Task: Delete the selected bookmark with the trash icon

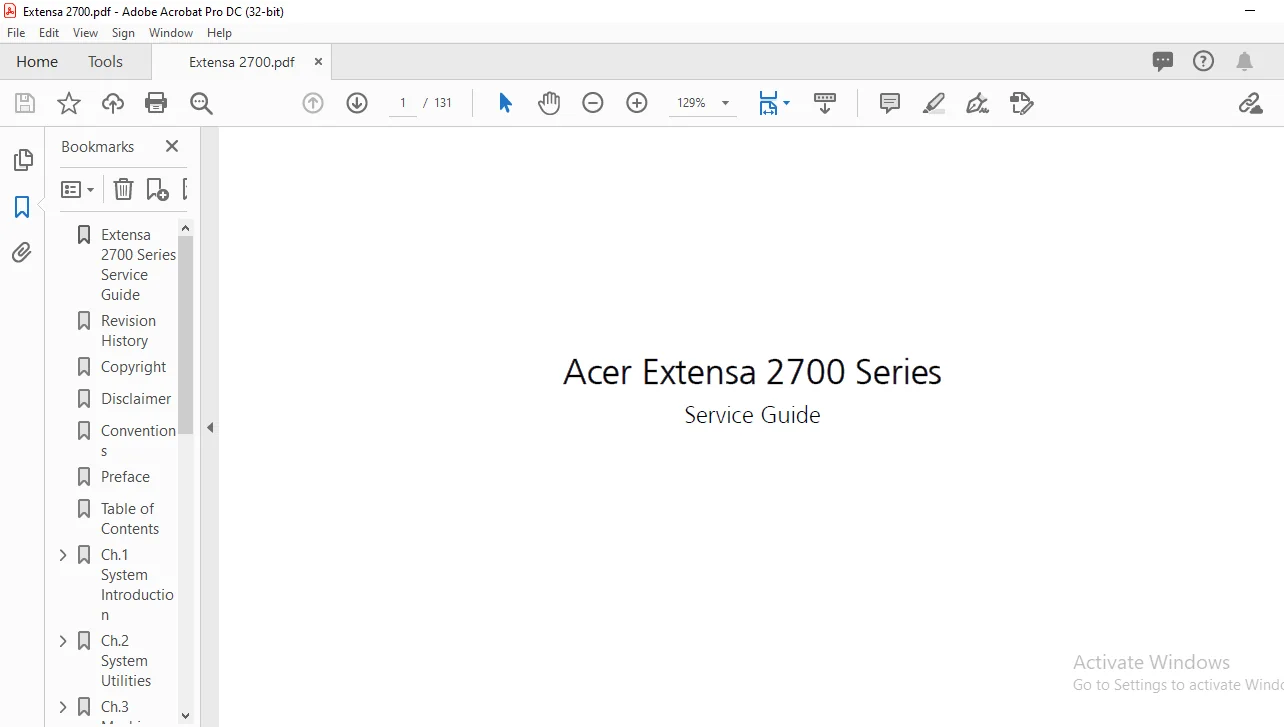Action: (123, 189)
